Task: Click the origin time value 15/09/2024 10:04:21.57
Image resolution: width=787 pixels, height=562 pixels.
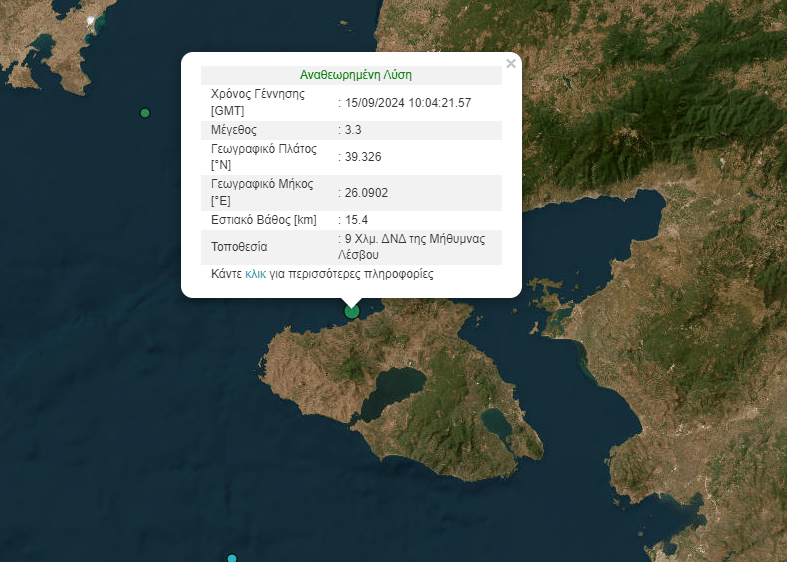Action: (408, 103)
